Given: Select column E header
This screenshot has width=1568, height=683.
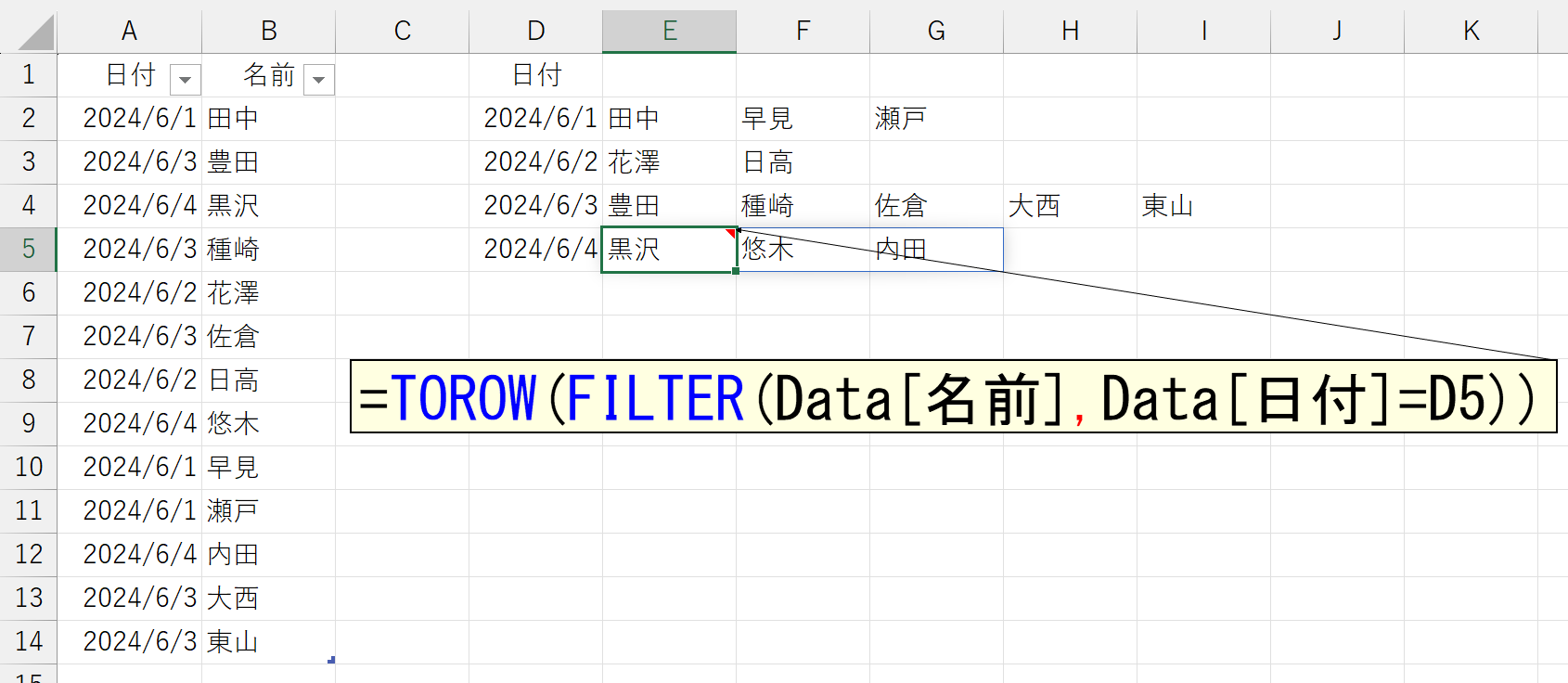Looking at the screenshot, I should point(669,32).
